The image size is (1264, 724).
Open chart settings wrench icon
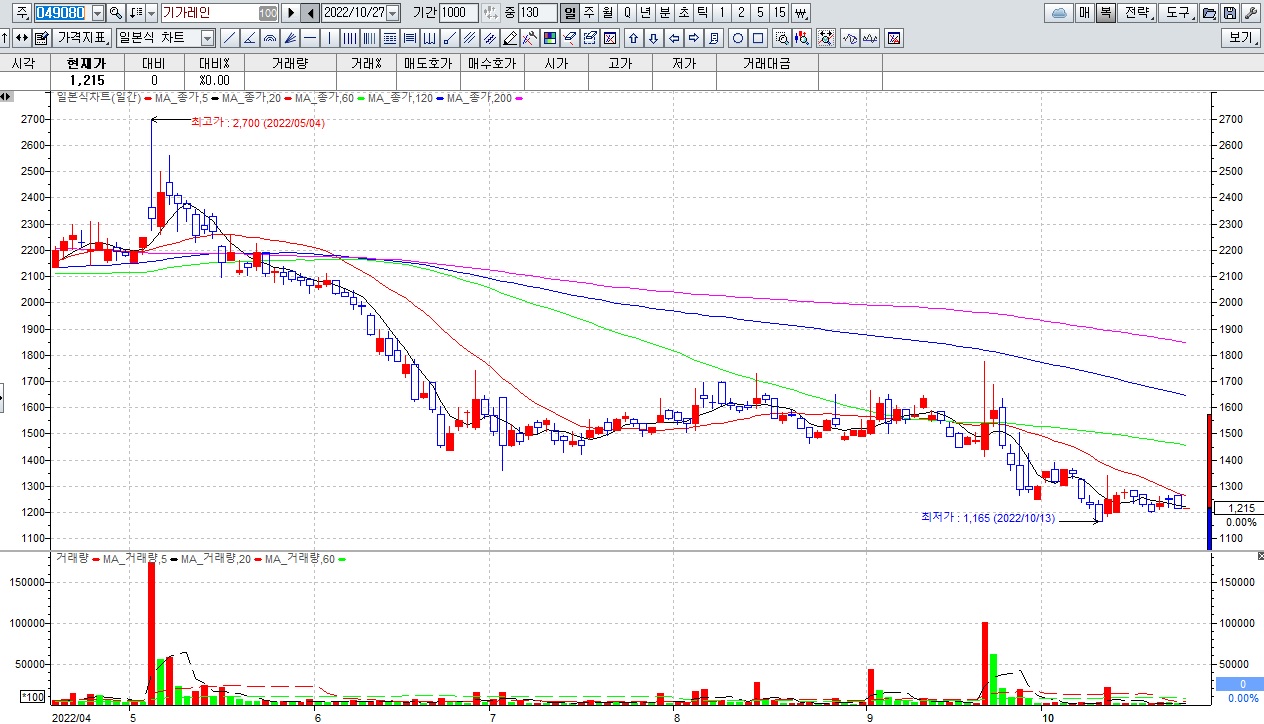pyautogui.click(x=1250, y=13)
